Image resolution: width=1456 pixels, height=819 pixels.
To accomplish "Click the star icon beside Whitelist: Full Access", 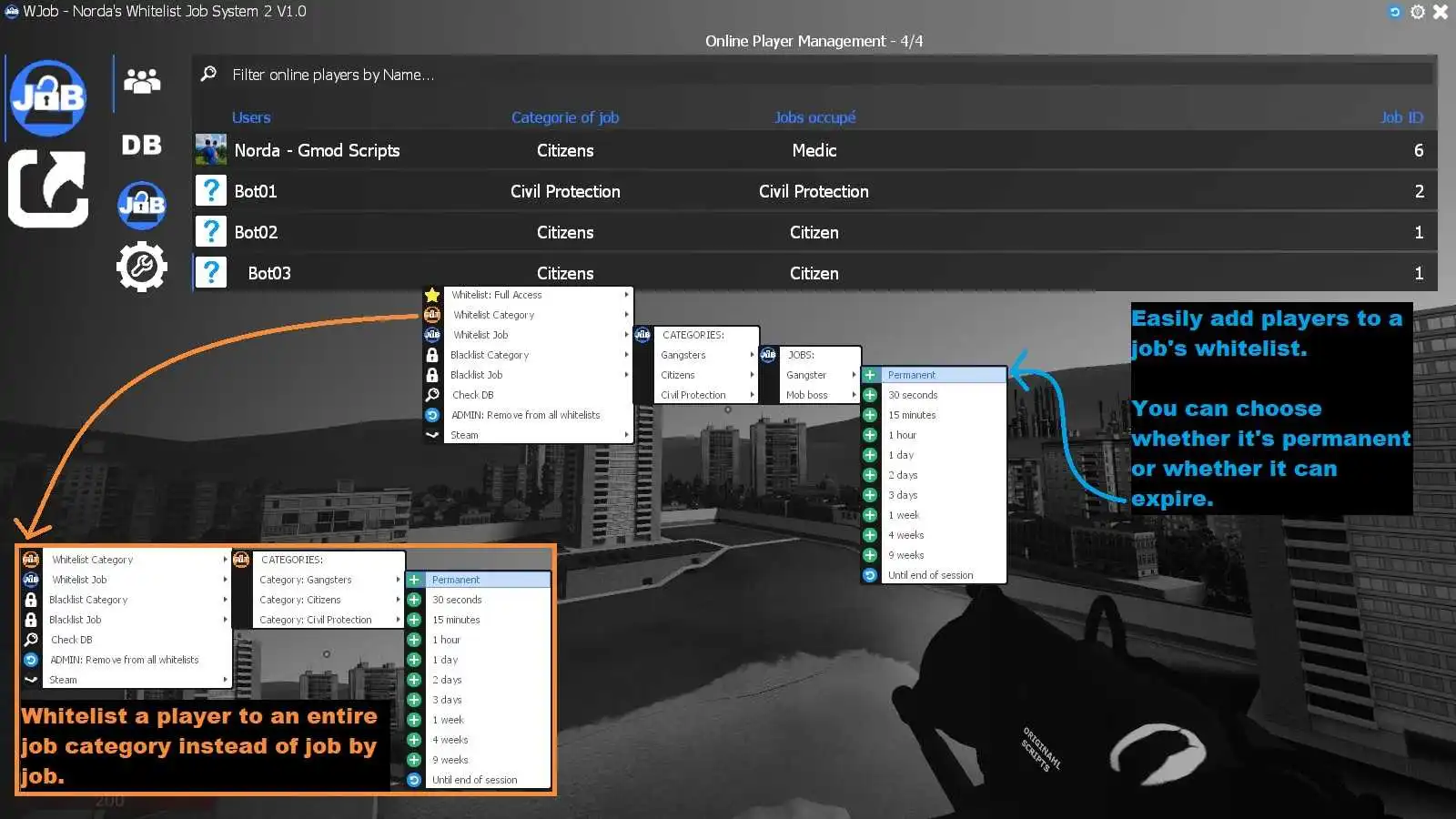I will click(431, 294).
